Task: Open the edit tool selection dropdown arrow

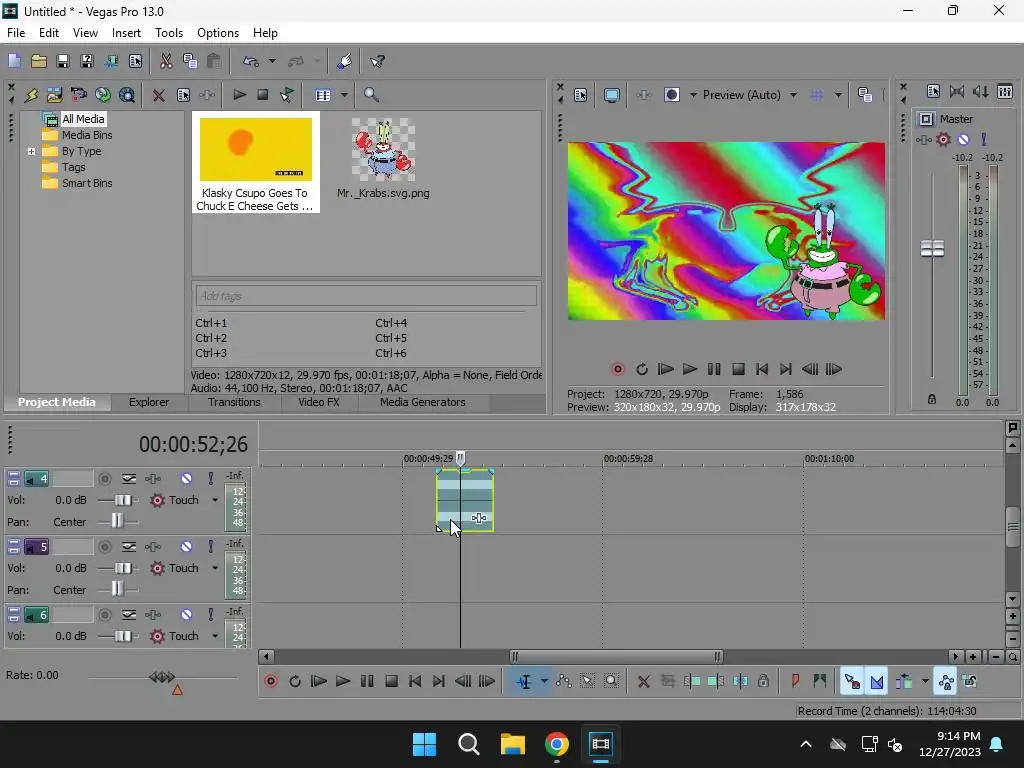Action: [544, 681]
